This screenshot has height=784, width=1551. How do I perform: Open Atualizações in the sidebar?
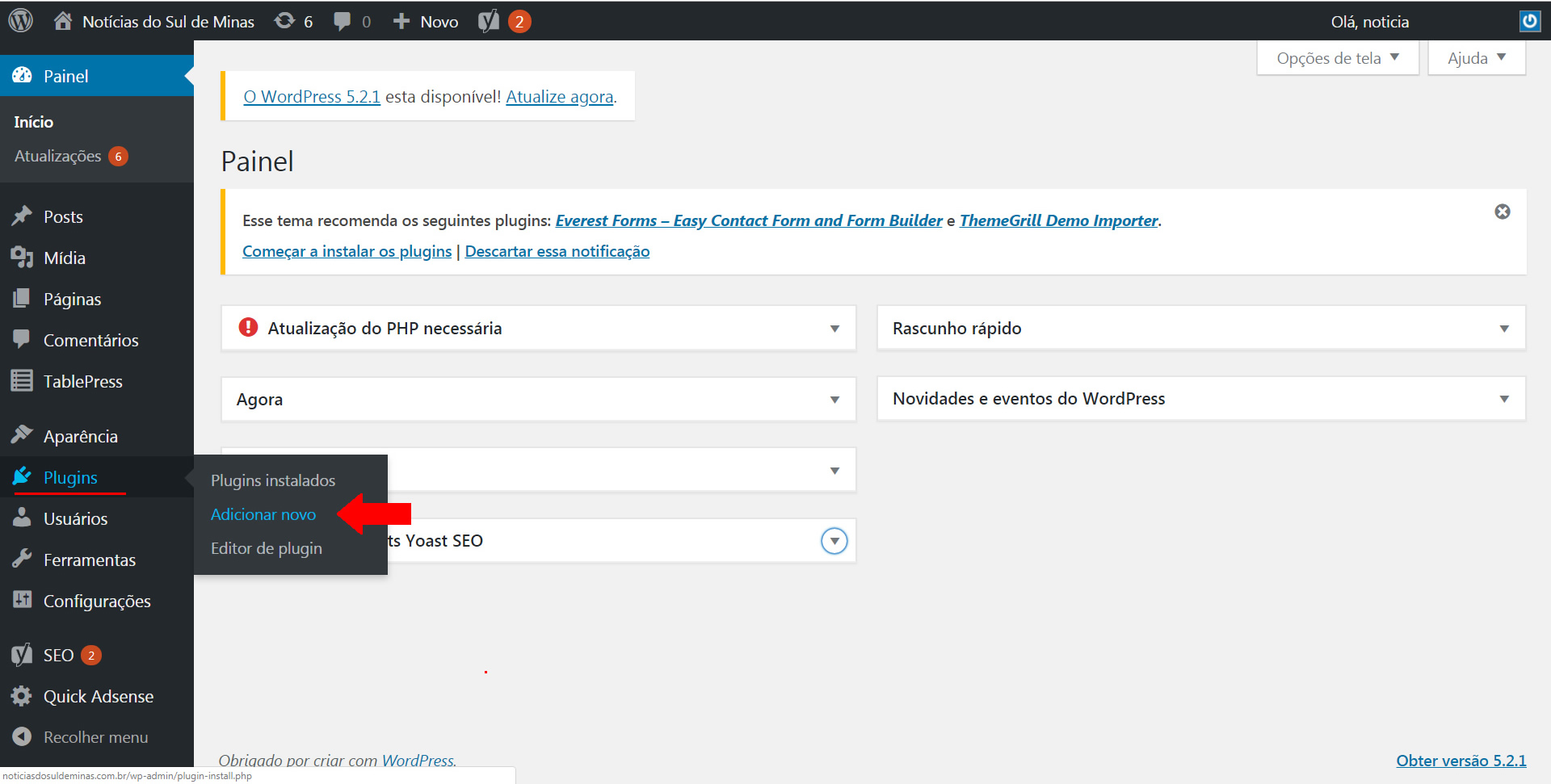[x=58, y=156]
